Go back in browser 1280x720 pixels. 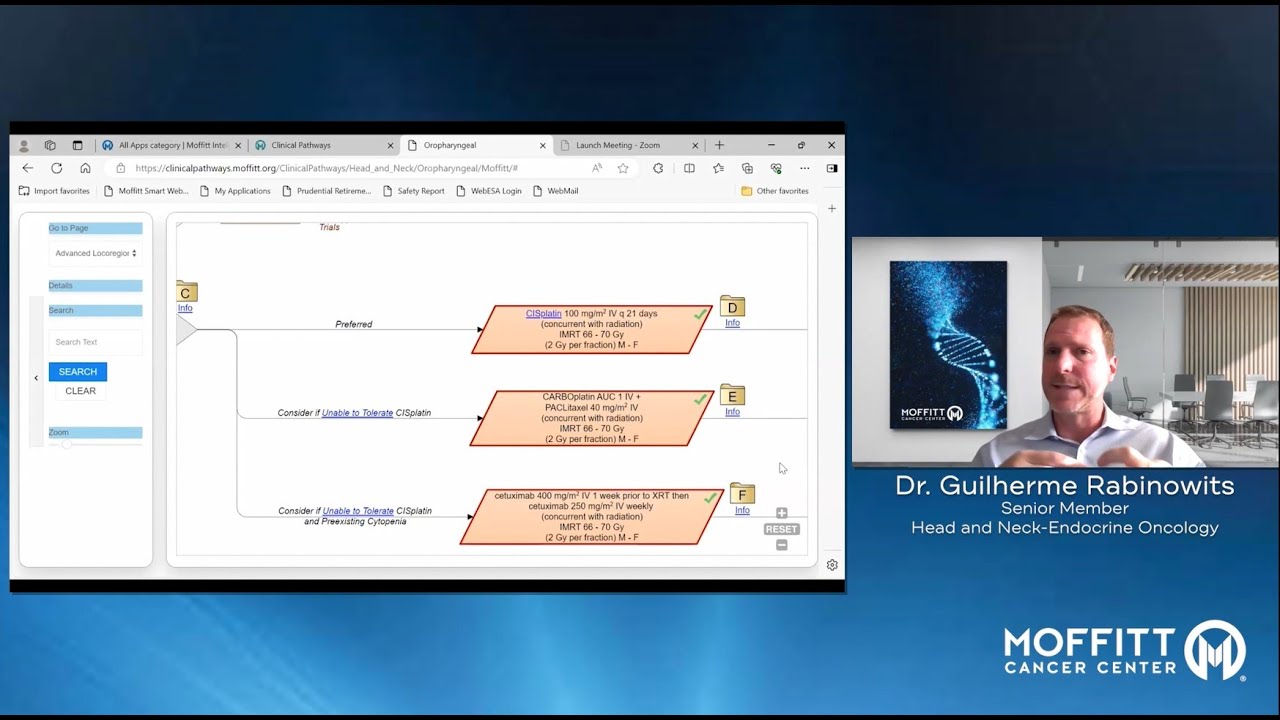pyautogui.click(x=27, y=168)
